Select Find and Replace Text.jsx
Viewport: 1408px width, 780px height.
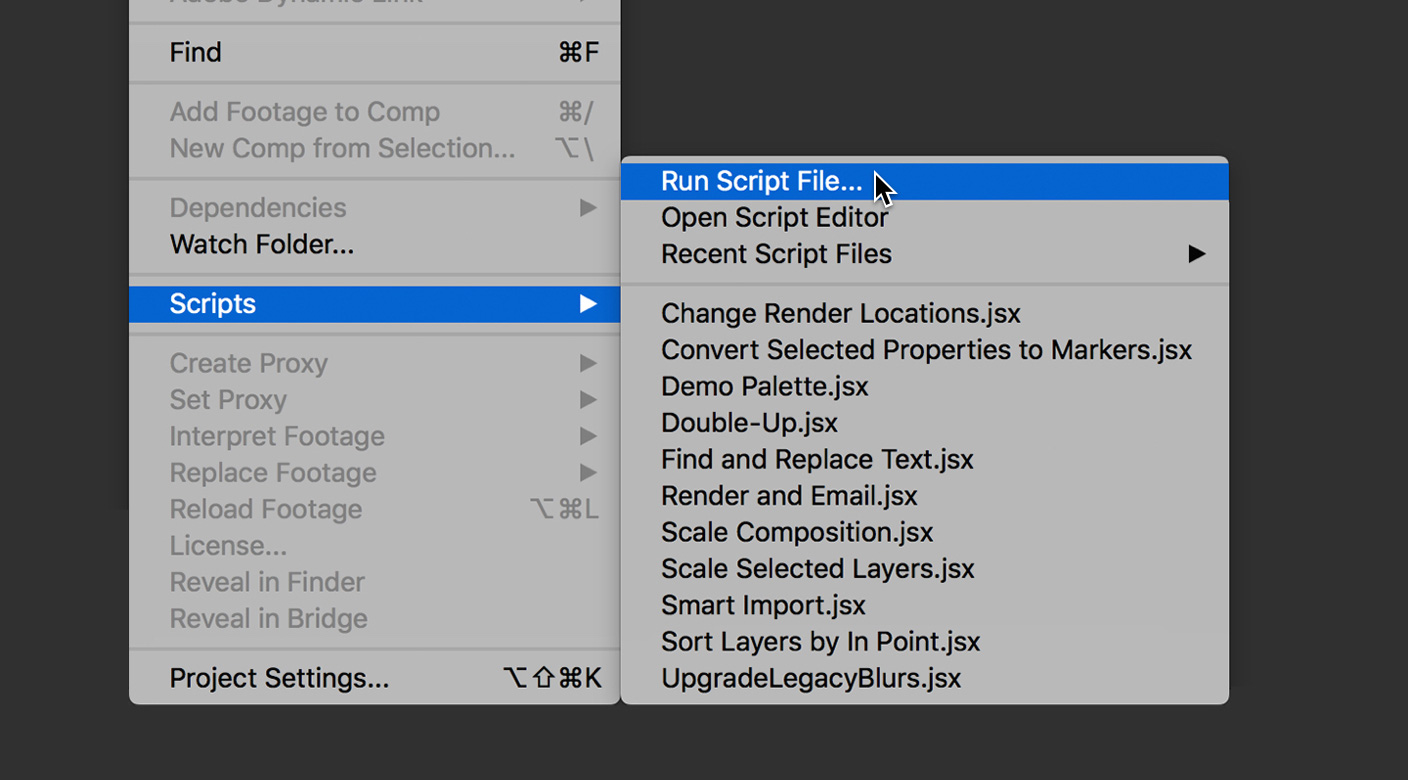point(817,459)
